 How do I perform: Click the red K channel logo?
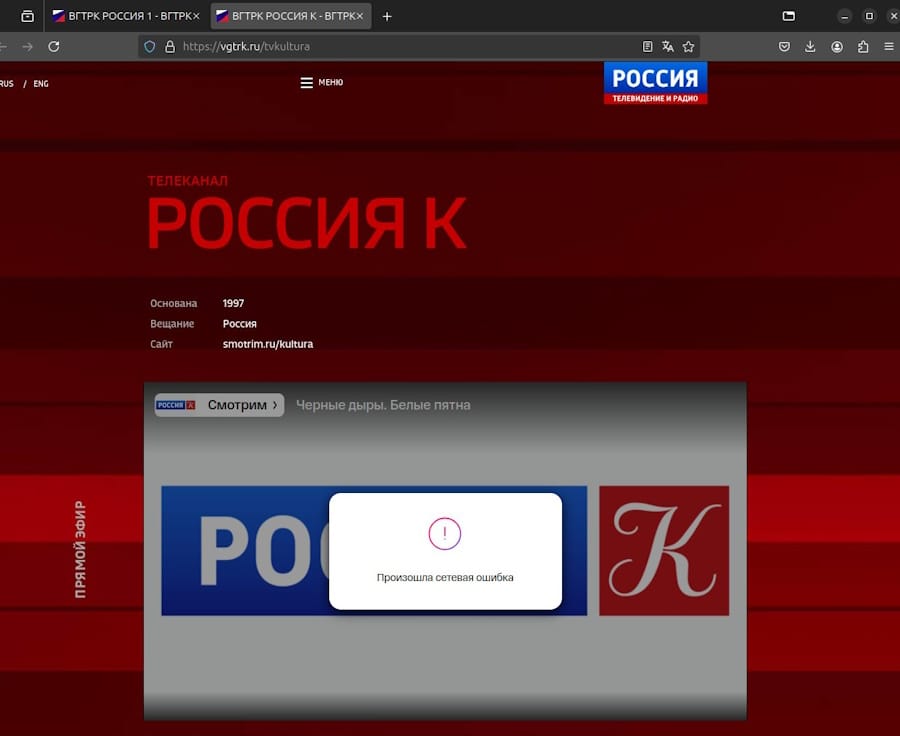tap(664, 551)
